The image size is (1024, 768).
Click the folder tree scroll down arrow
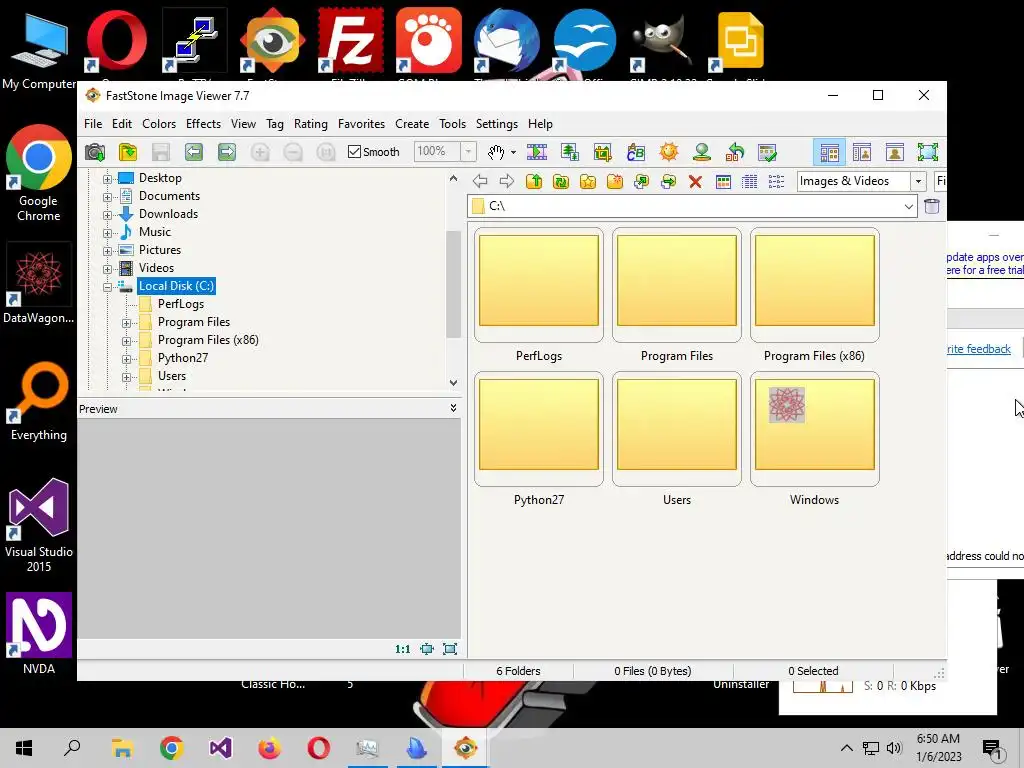coord(453,383)
